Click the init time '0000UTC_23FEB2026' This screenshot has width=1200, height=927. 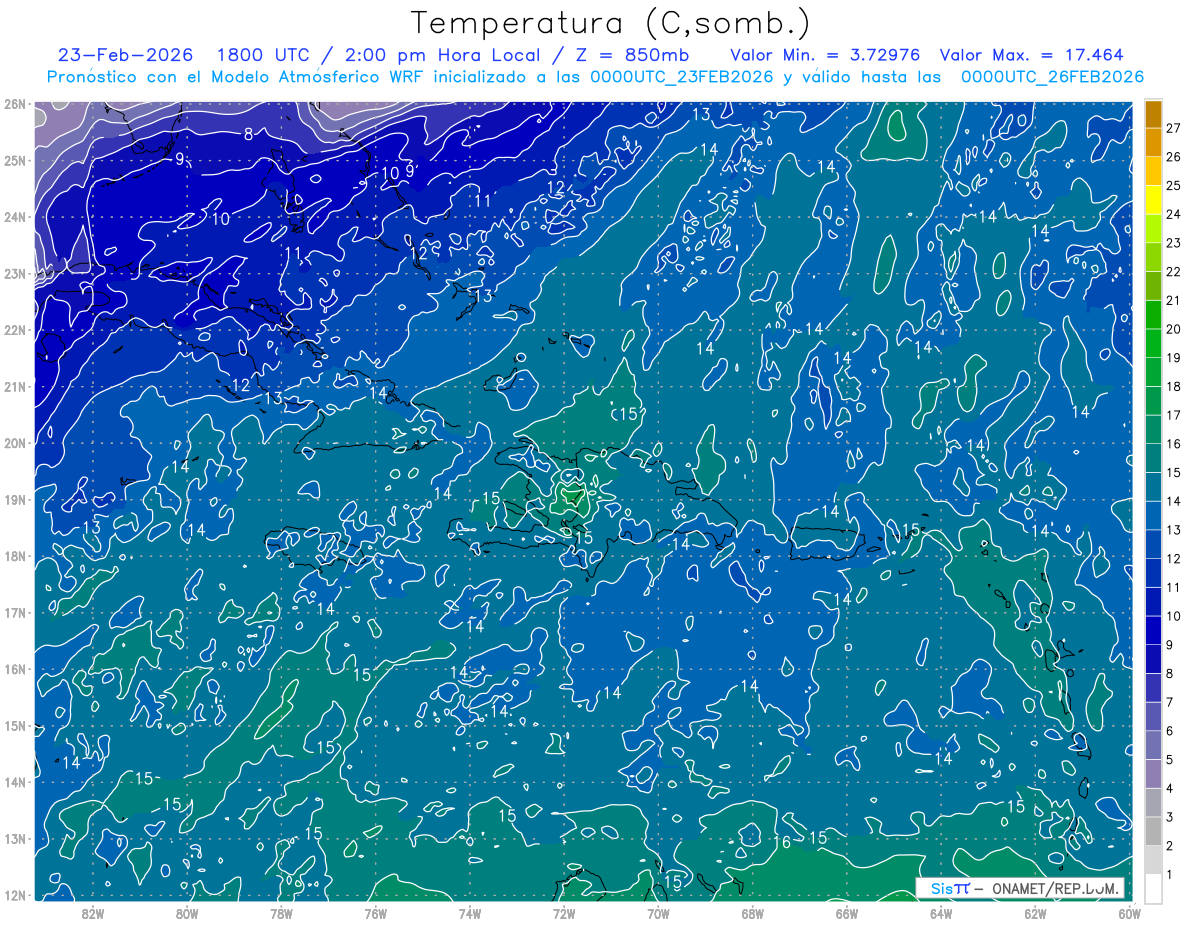[x=682, y=77]
